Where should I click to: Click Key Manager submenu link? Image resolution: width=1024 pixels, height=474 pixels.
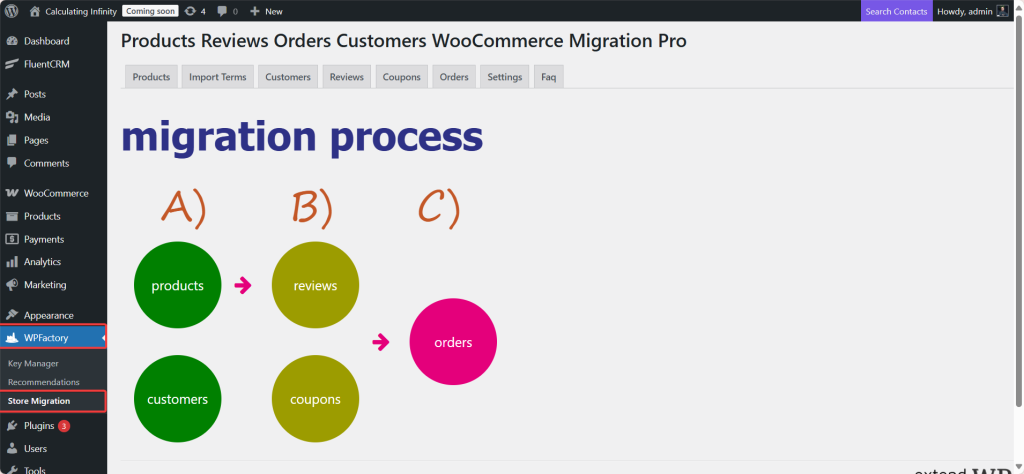(33, 363)
